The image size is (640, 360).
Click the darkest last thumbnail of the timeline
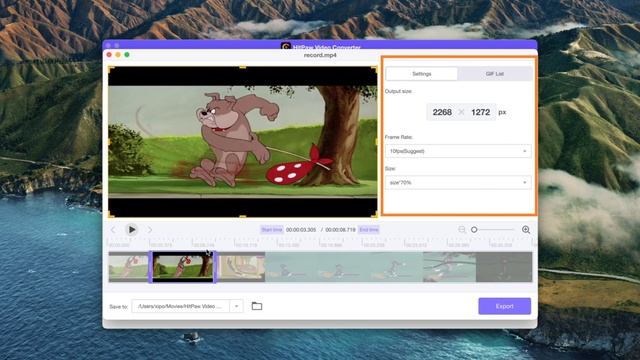(504, 267)
